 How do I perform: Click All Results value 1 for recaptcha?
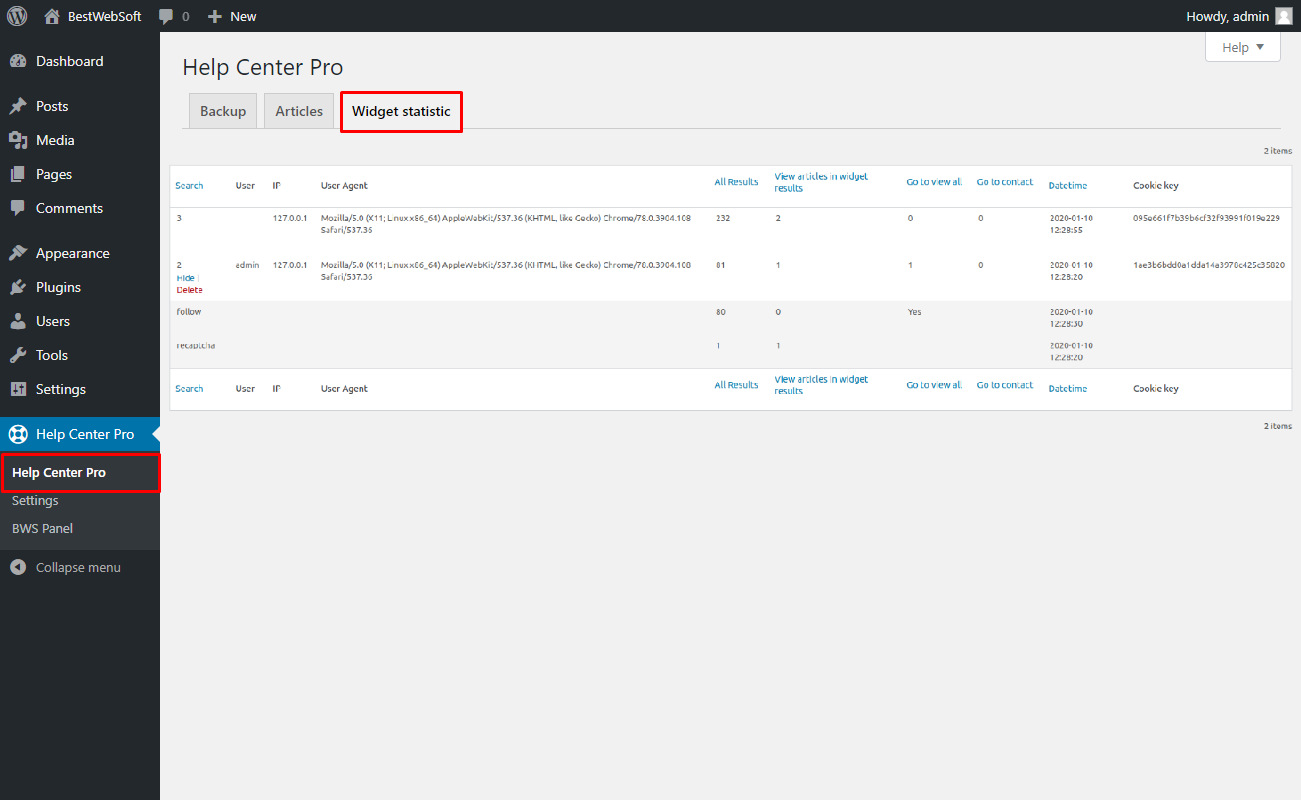pyautogui.click(x=718, y=346)
